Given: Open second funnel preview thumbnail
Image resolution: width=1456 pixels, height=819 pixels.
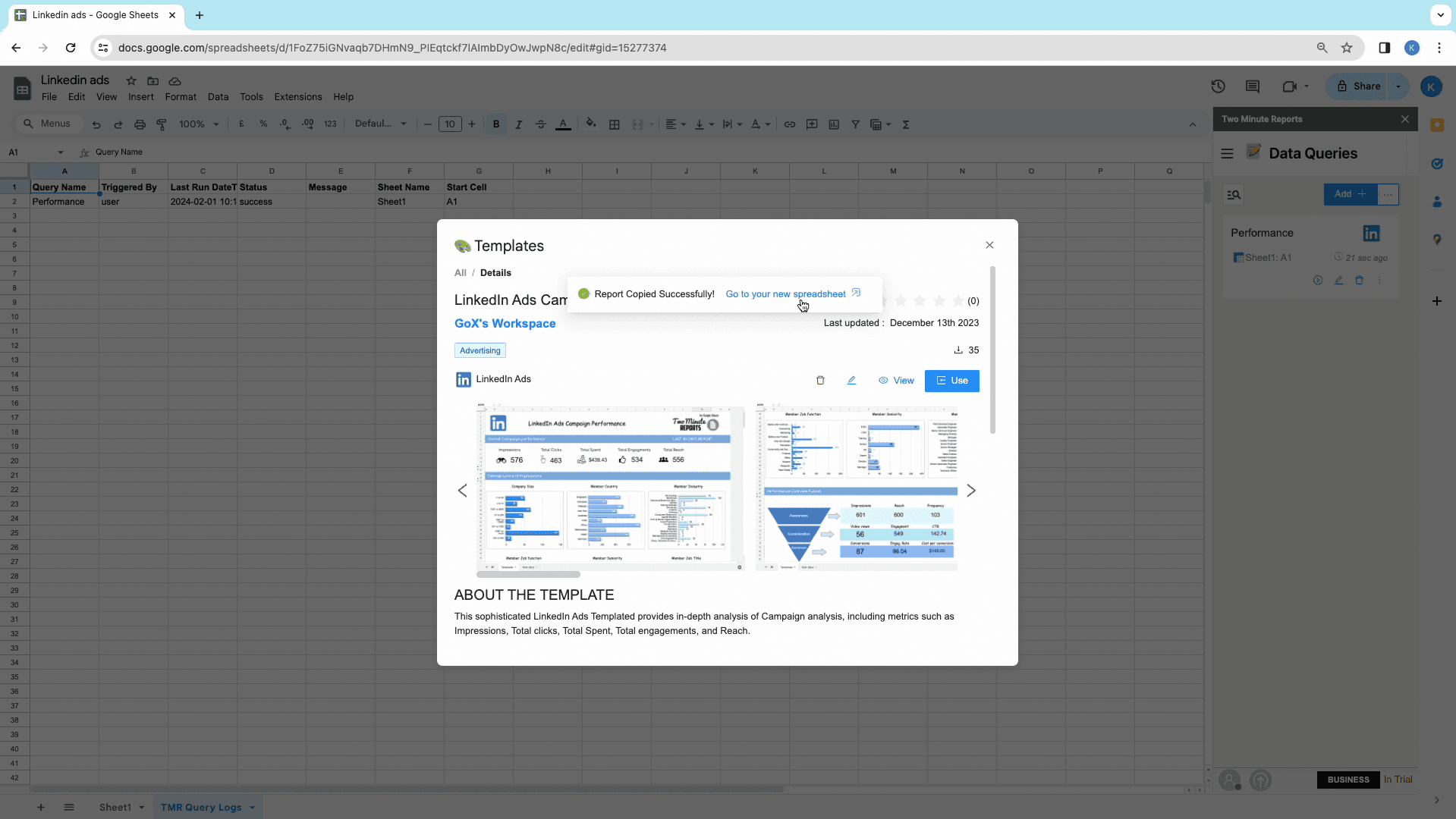Looking at the screenshot, I should click(x=857, y=488).
